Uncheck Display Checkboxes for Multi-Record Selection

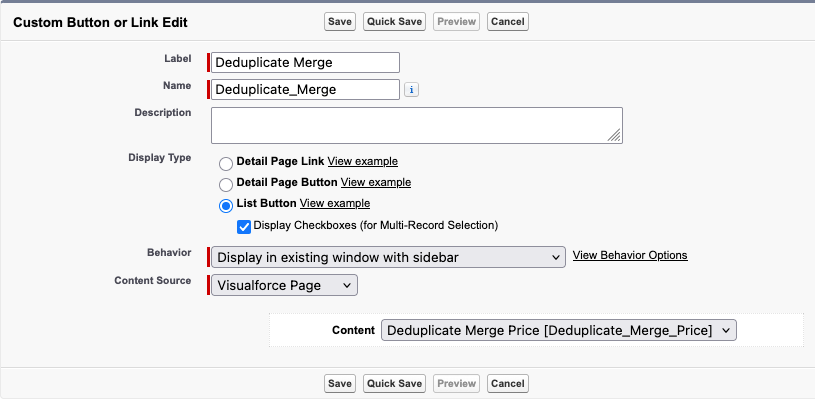click(x=244, y=227)
